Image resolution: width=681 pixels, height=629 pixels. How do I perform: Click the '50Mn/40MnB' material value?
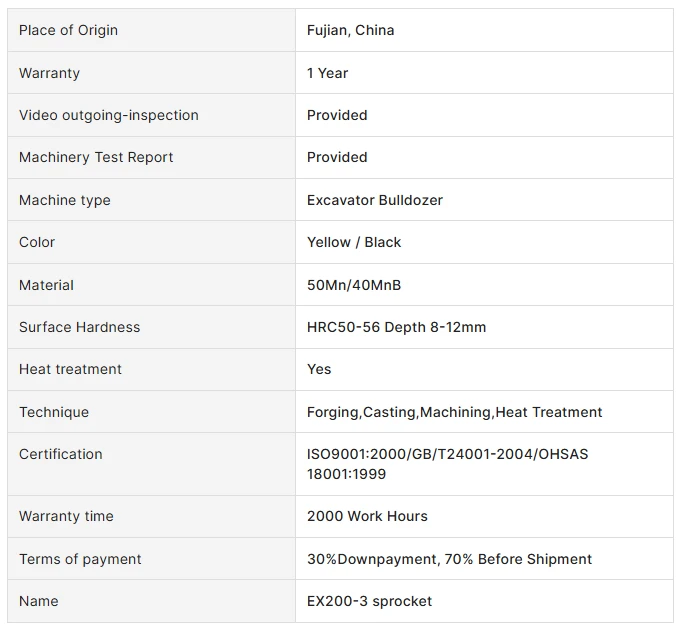pos(354,285)
